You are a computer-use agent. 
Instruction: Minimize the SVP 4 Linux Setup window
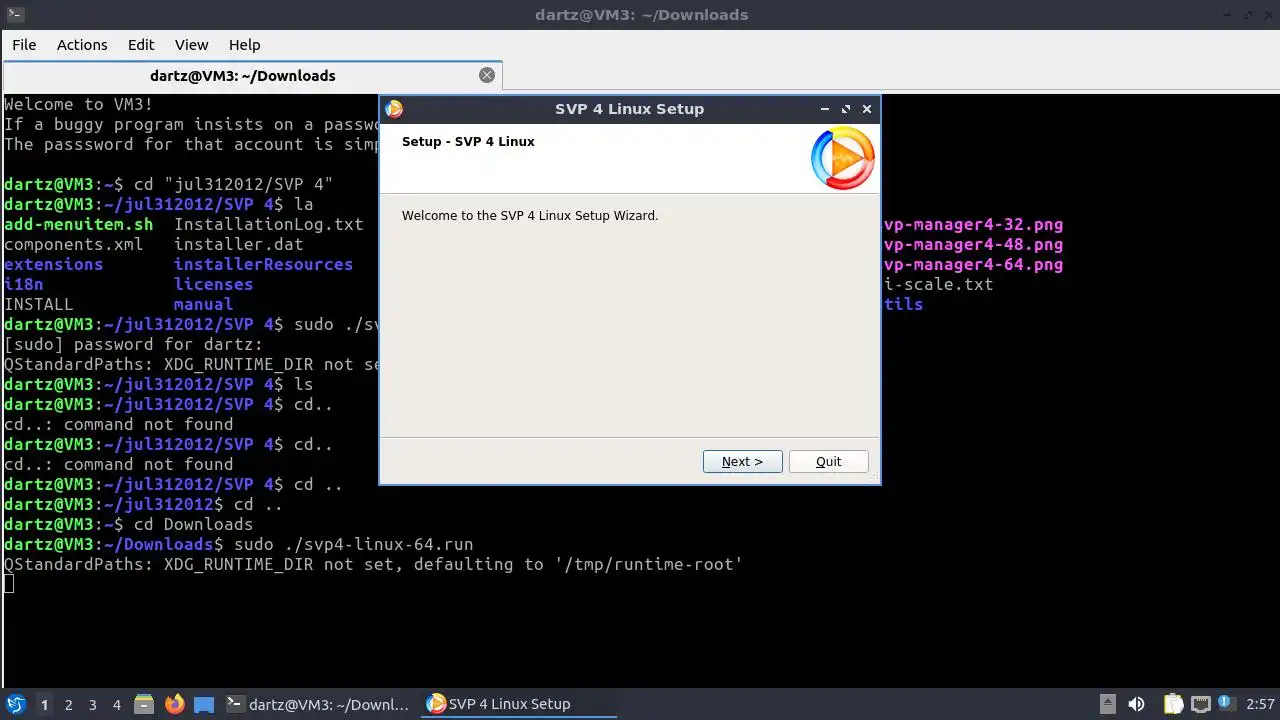point(825,109)
